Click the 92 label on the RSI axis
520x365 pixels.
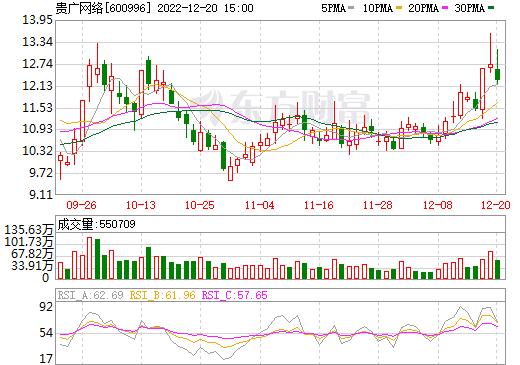click(x=46, y=307)
